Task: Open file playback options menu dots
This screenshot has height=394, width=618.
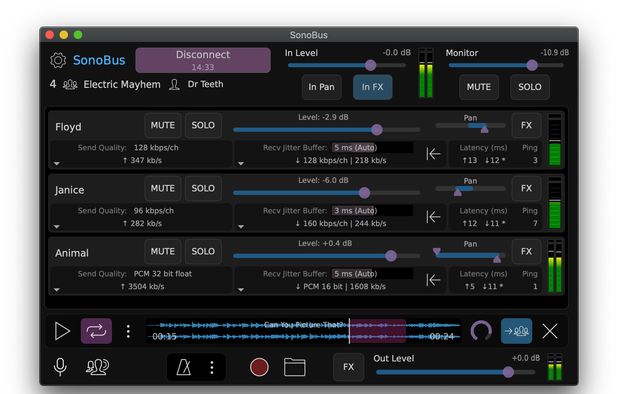Action: 128,331
